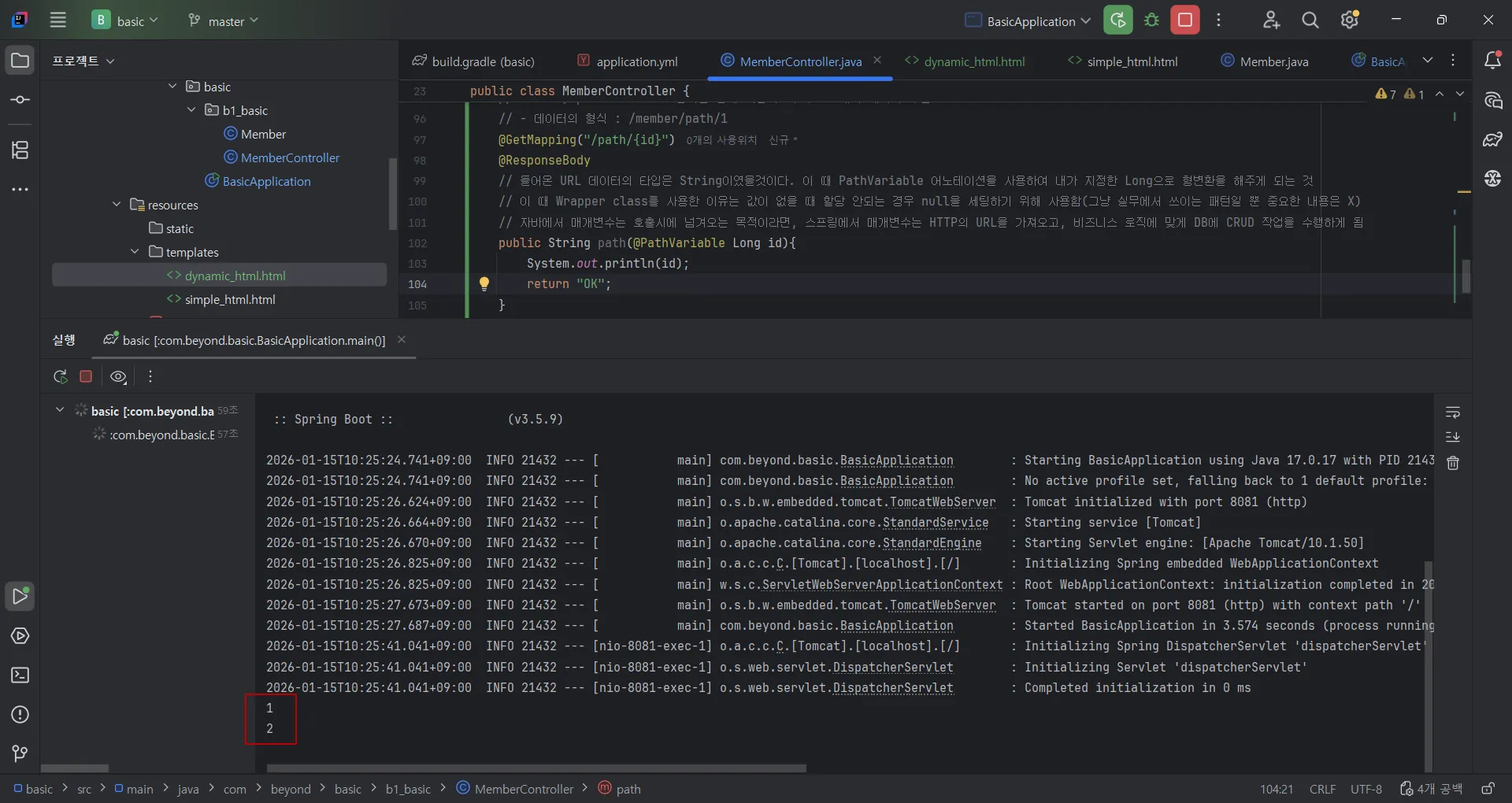Stop process in Run panel toolbar
The width and height of the screenshot is (1512, 803).
tap(86, 376)
